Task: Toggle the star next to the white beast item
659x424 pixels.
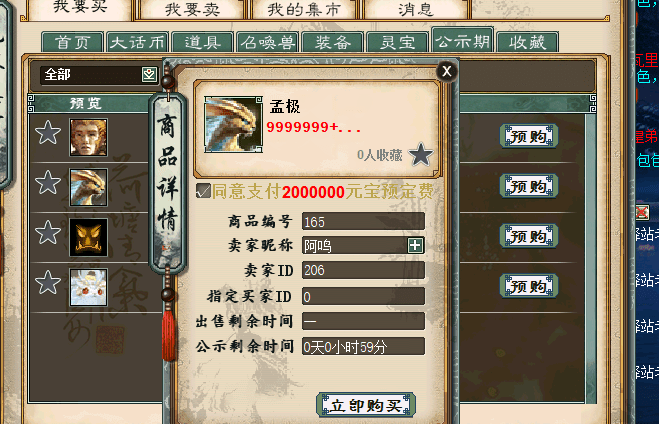Action: tap(47, 282)
